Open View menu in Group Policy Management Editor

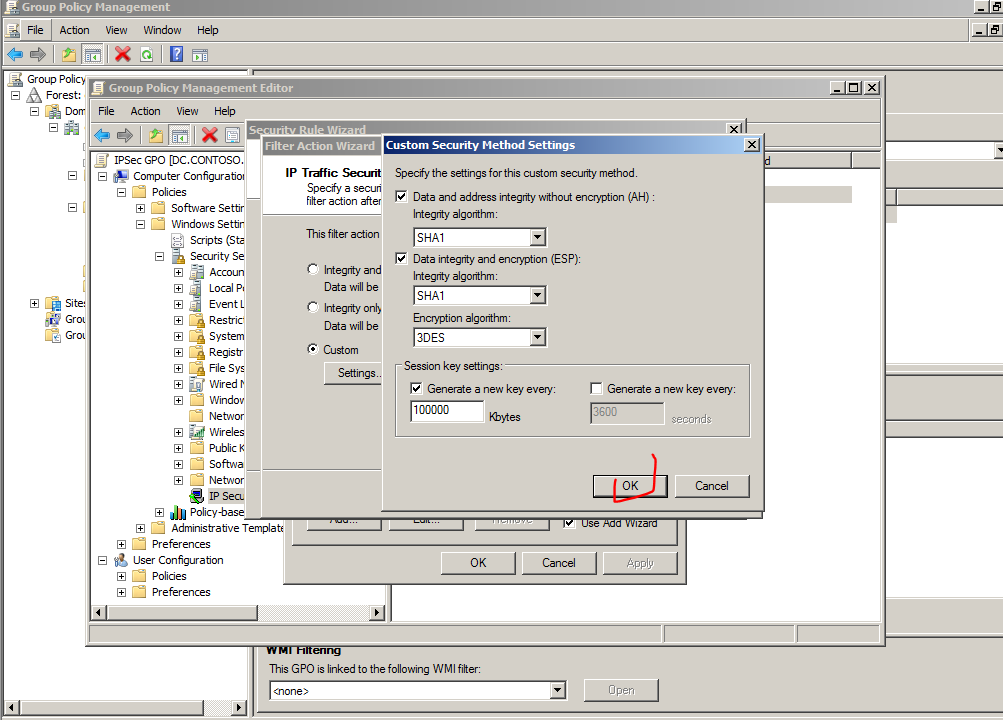tap(187, 111)
